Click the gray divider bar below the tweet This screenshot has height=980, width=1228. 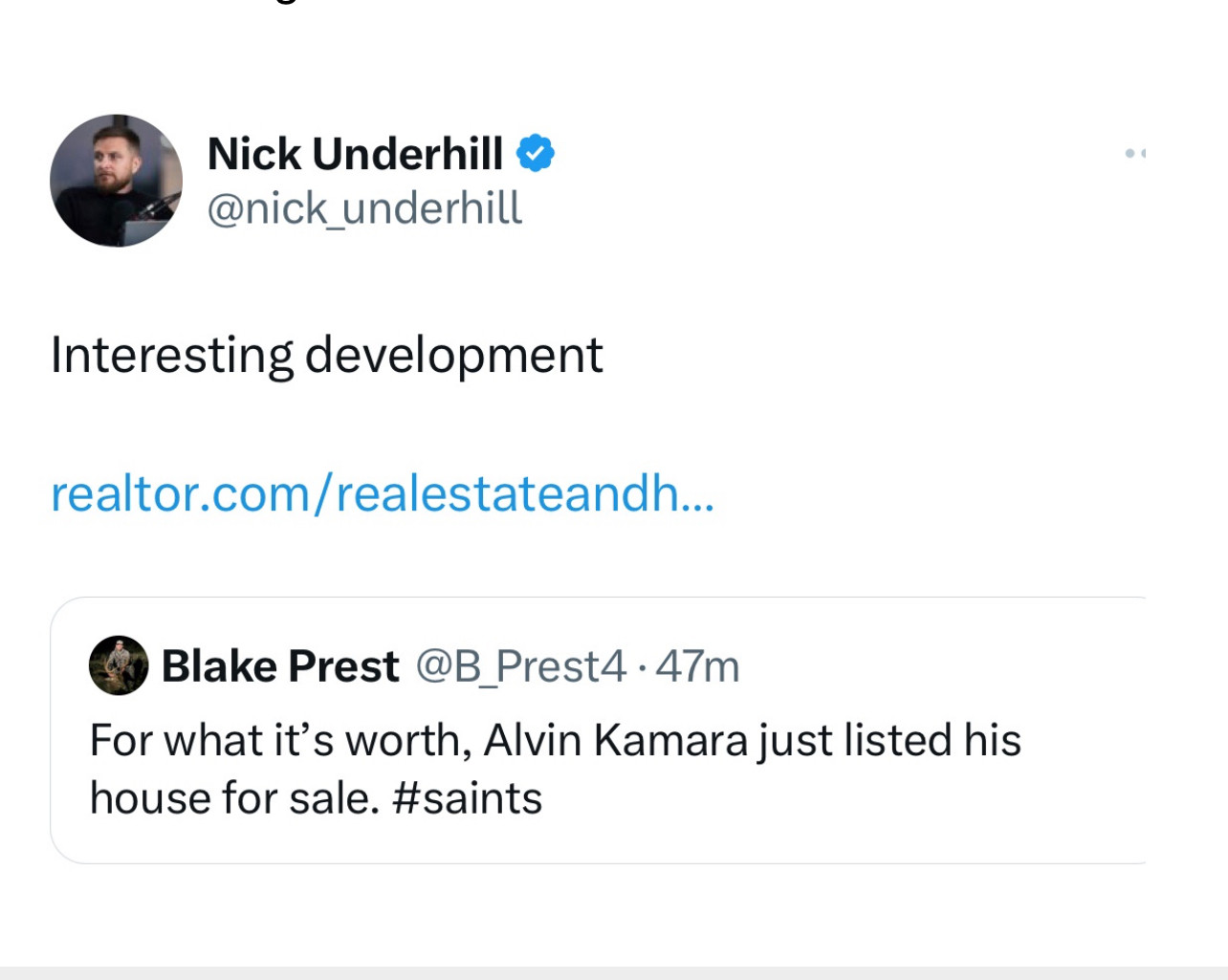[x=614, y=972]
